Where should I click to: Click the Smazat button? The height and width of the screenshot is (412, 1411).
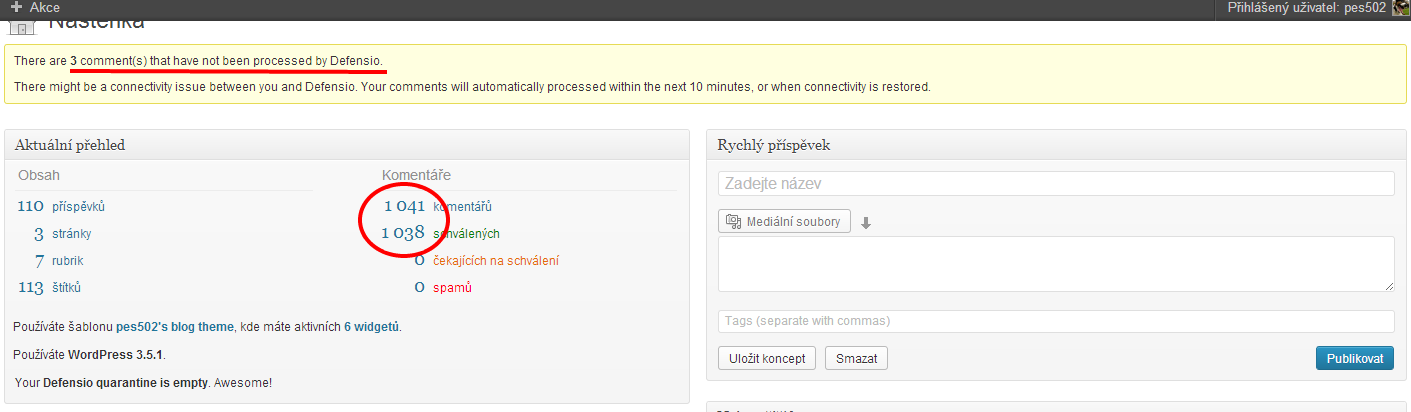tap(856, 358)
